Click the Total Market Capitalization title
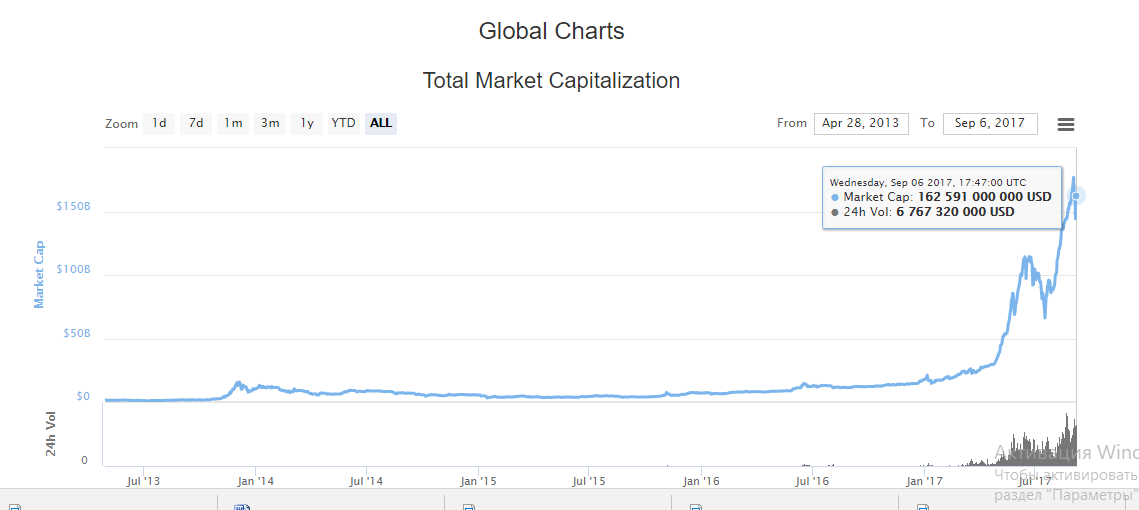Image resolution: width=1139 pixels, height=510 pixels. pyautogui.click(x=551, y=80)
